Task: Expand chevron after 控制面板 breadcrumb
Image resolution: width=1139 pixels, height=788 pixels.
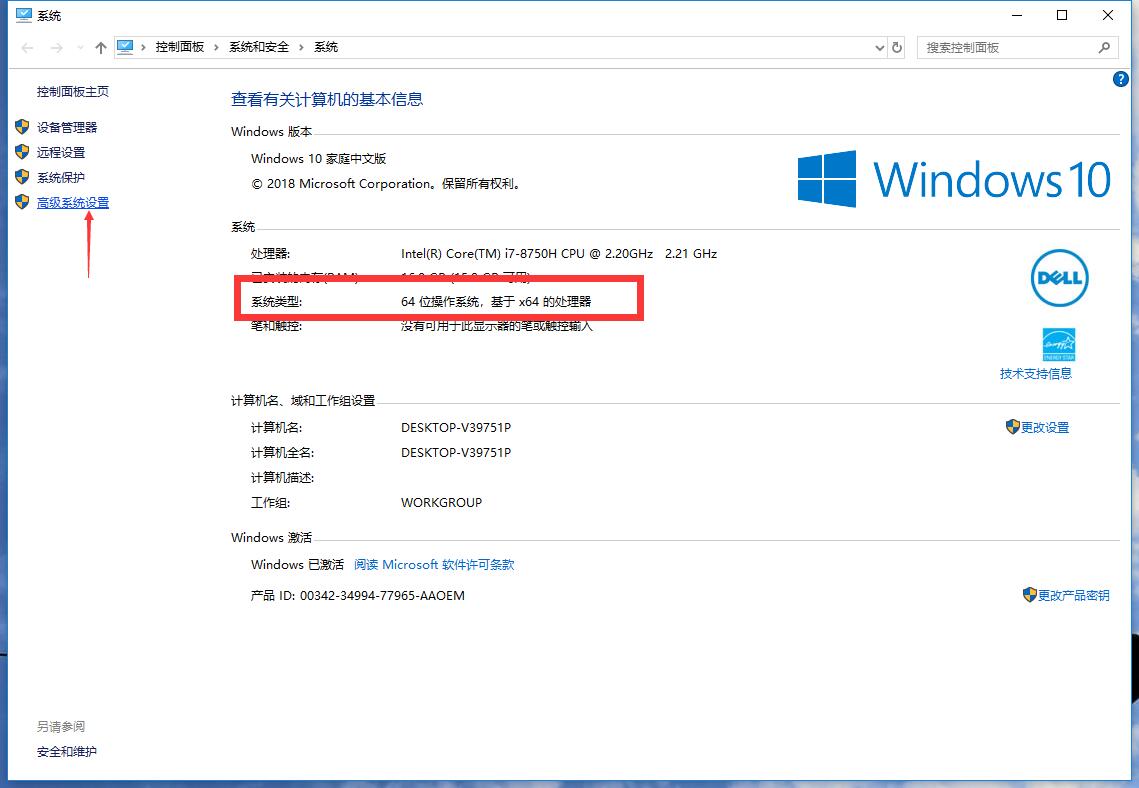Action: 216,47
